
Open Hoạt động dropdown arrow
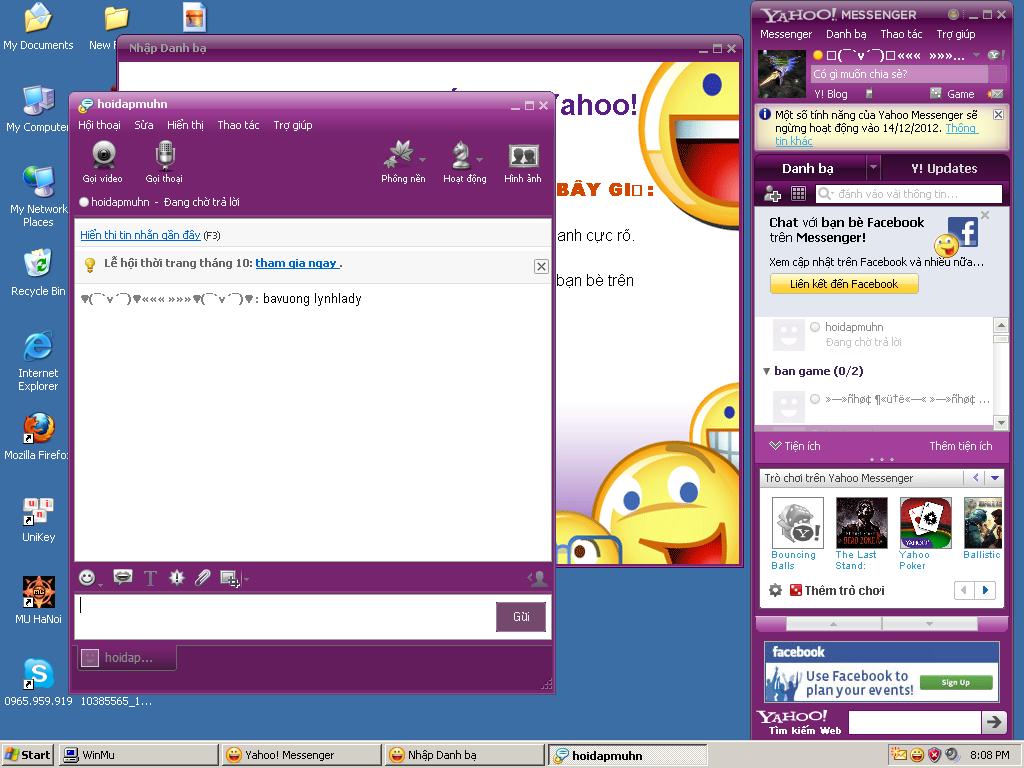tap(480, 159)
